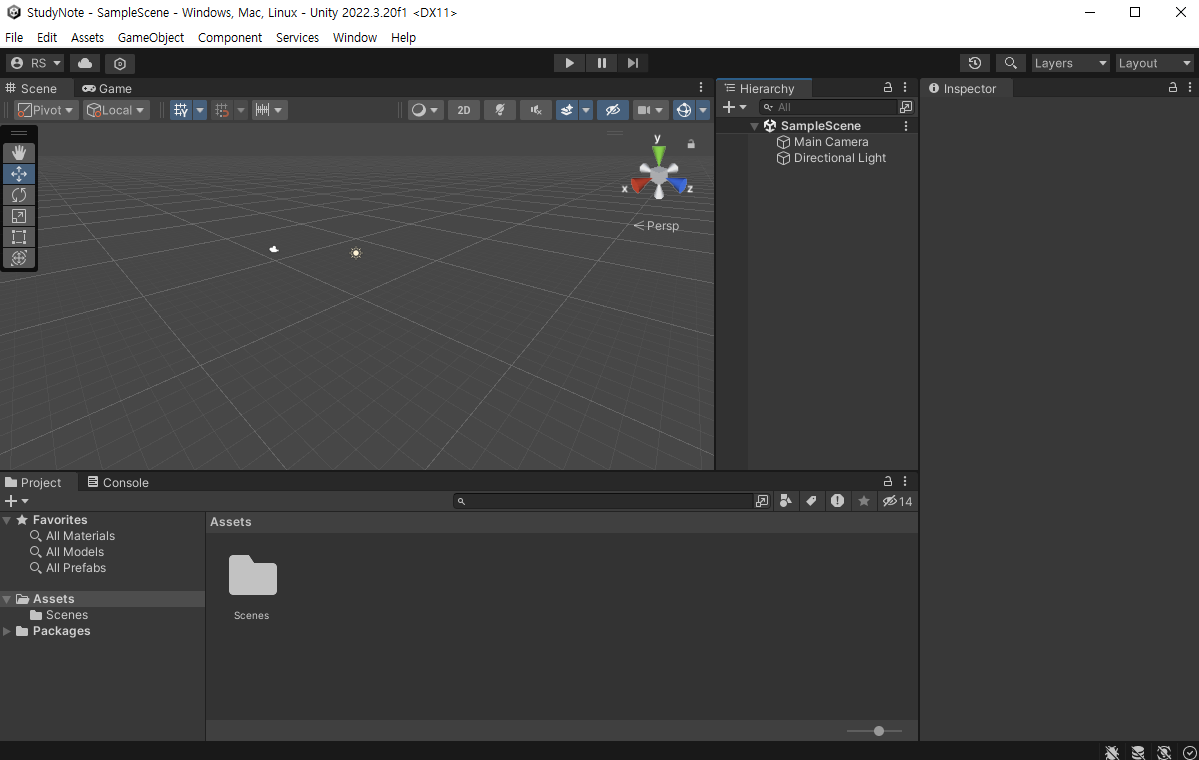The width and height of the screenshot is (1199, 760).
Task: Open the gizmos dropdown arrow
Action: pos(703,110)
